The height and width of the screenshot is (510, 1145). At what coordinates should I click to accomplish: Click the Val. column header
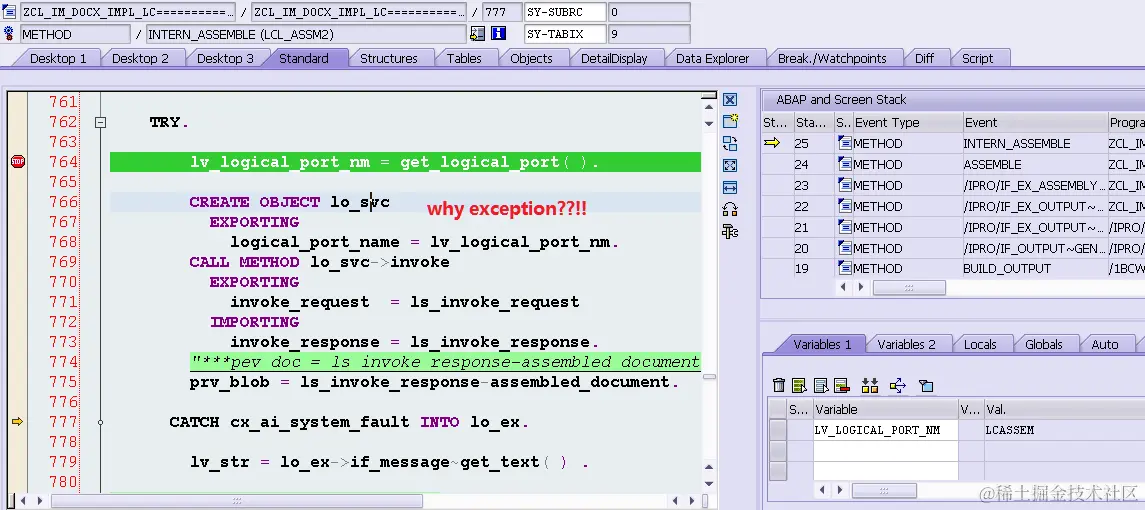coord(1063,410)
